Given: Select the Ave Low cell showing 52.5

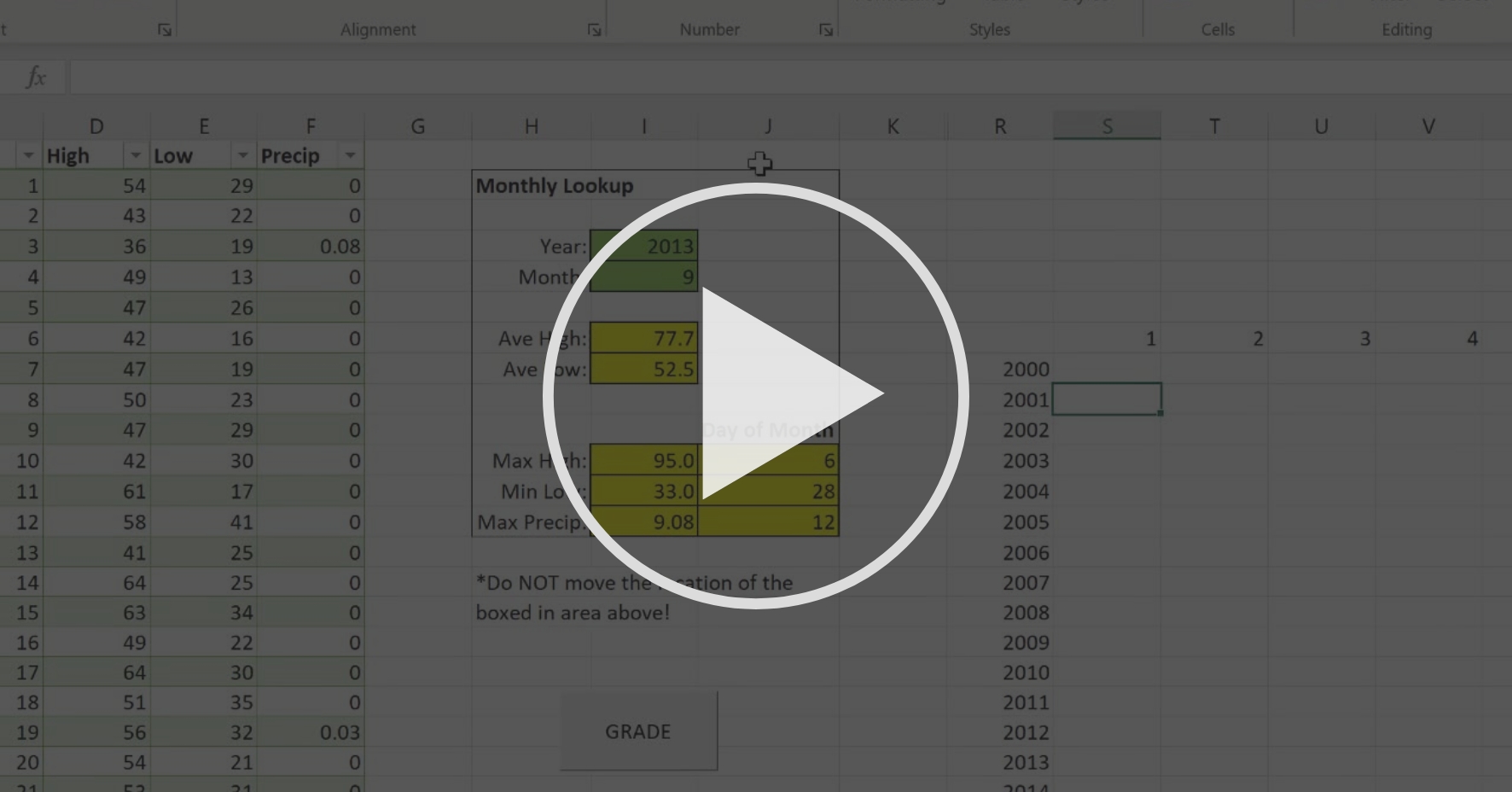Looking at the screenshot, I should point(643,369).
